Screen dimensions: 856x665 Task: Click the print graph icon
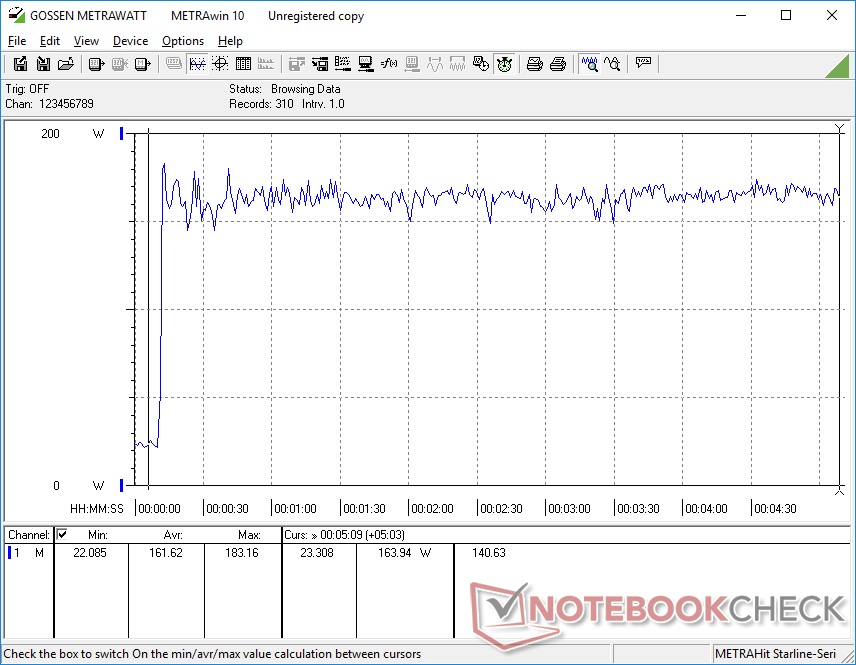[x=534, y=64]
